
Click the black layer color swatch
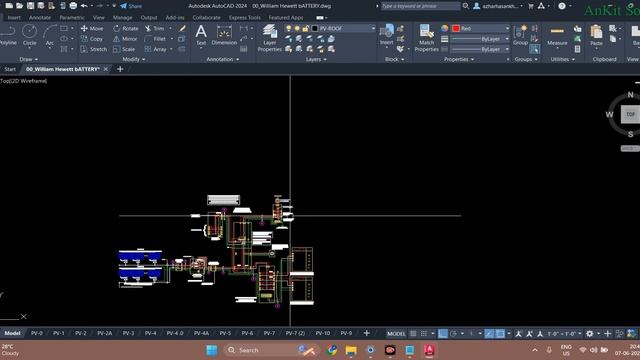pyautogui.click(x=315, y=28)
